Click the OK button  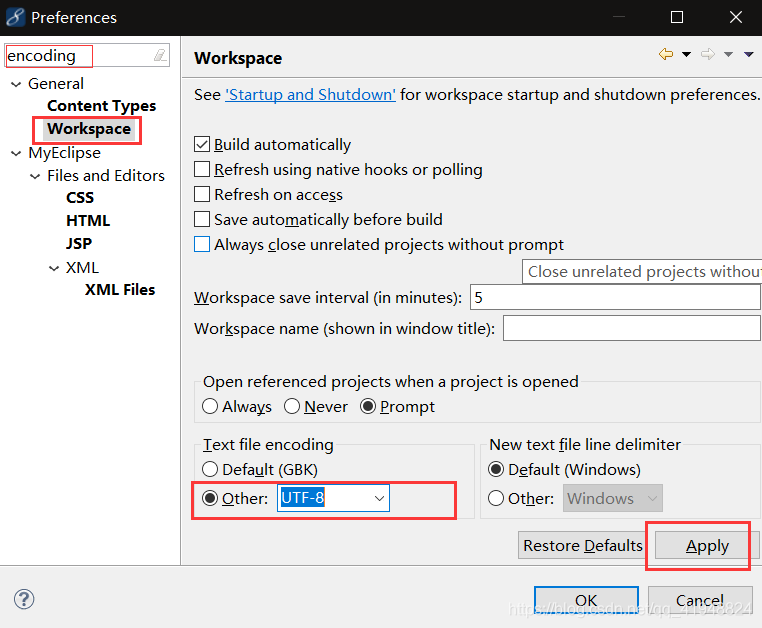click(x=587, y=600)
